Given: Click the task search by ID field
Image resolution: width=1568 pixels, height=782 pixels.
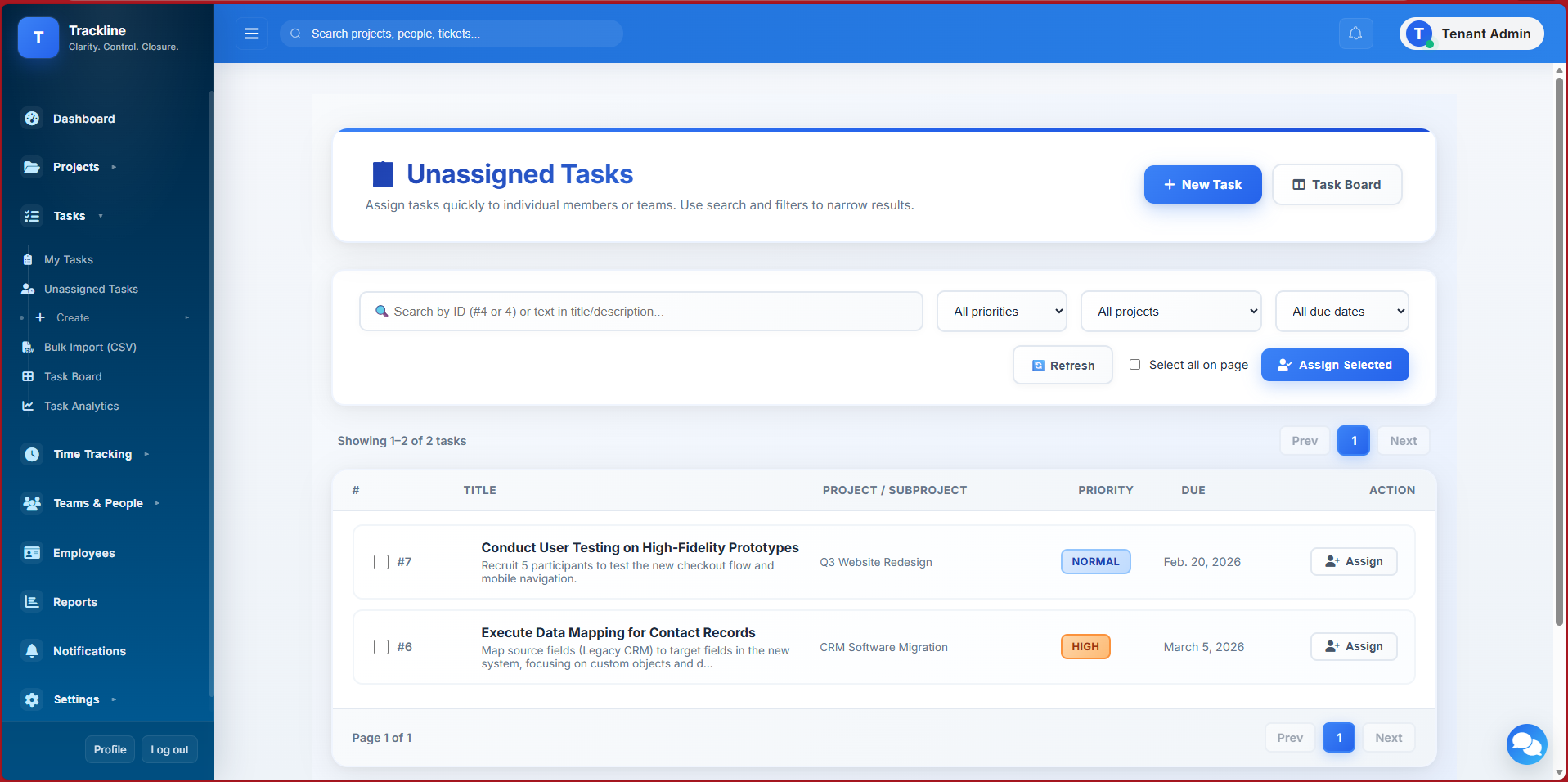Looking at the screenshot, I should pos(641,312).
